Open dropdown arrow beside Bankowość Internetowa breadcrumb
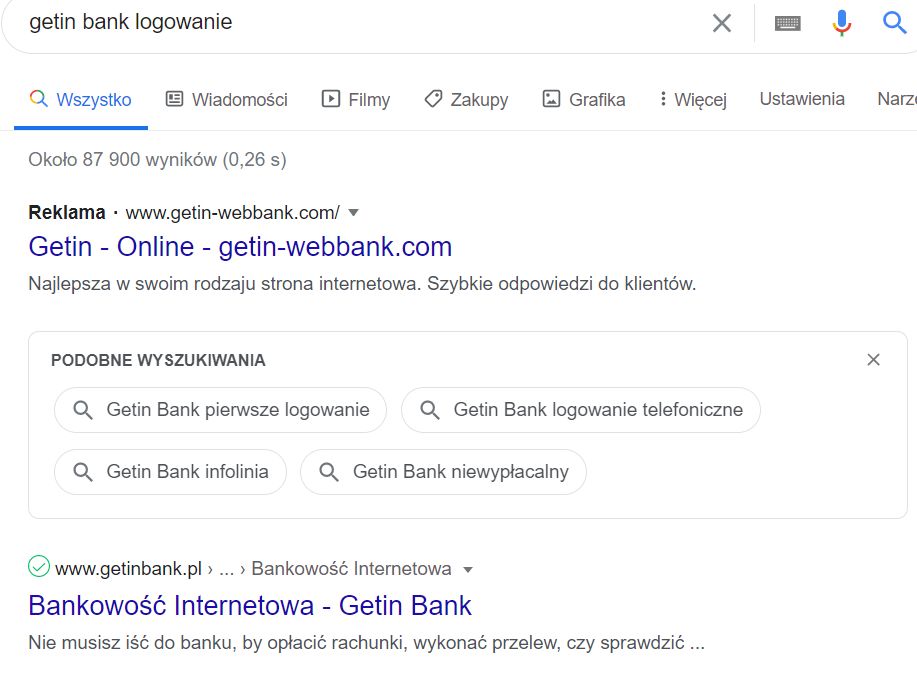This screenshot has height=677, width=917. point(467,569)
